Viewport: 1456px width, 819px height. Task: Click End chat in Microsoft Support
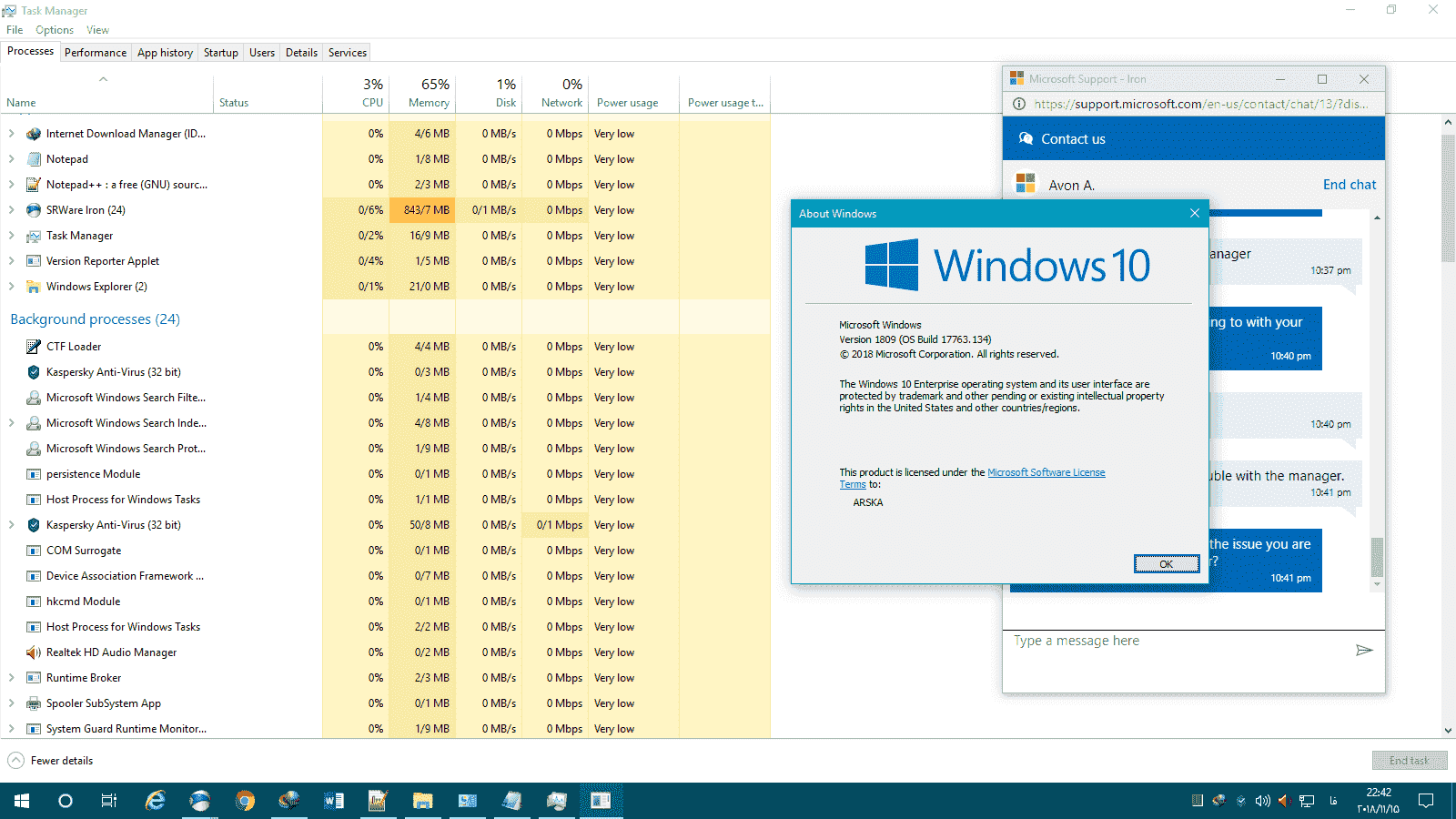(x=1350, y=185)
